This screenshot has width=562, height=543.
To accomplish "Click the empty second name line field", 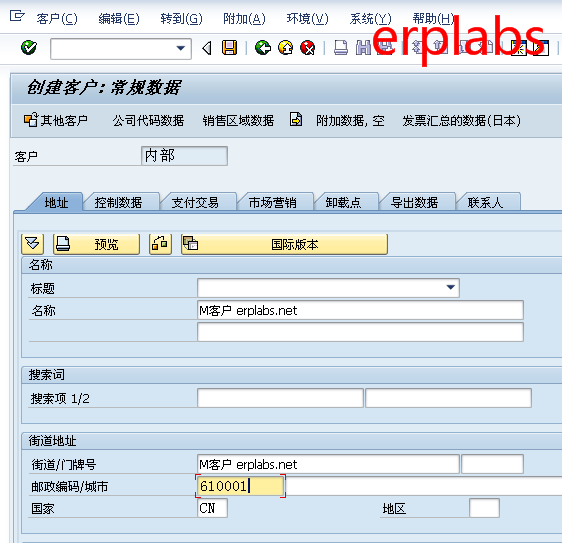I will pyautogui.click(x=360, y=332).
